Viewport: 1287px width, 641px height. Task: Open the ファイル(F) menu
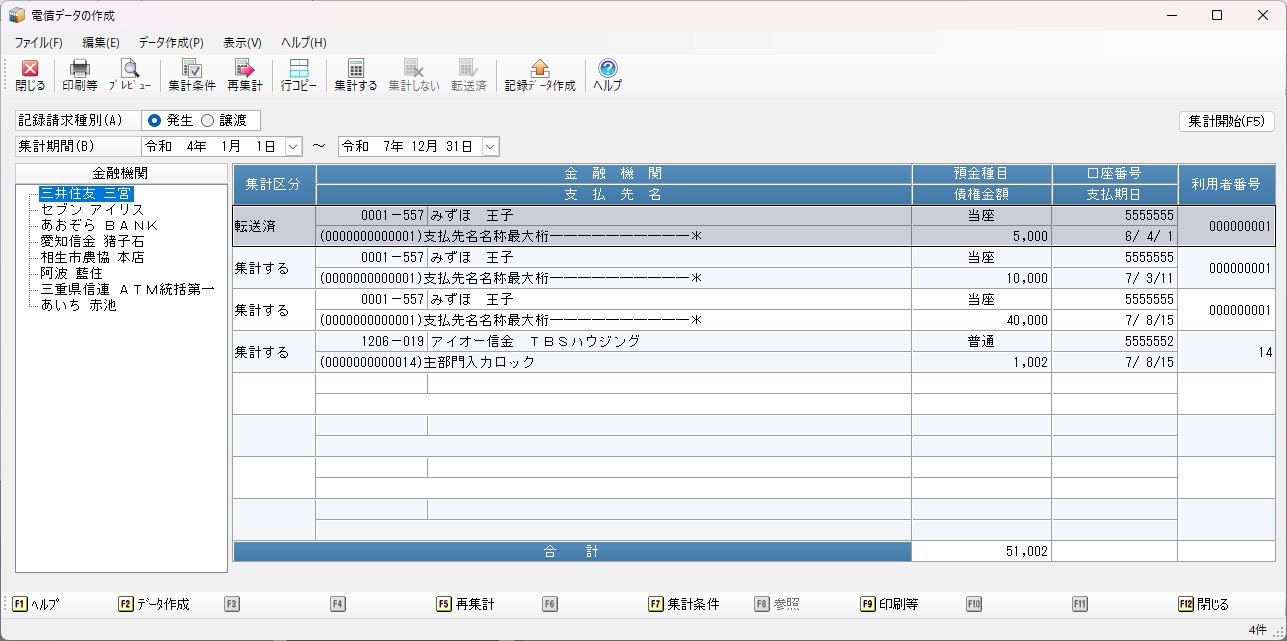pyautogui.click(x=38, y=43)
